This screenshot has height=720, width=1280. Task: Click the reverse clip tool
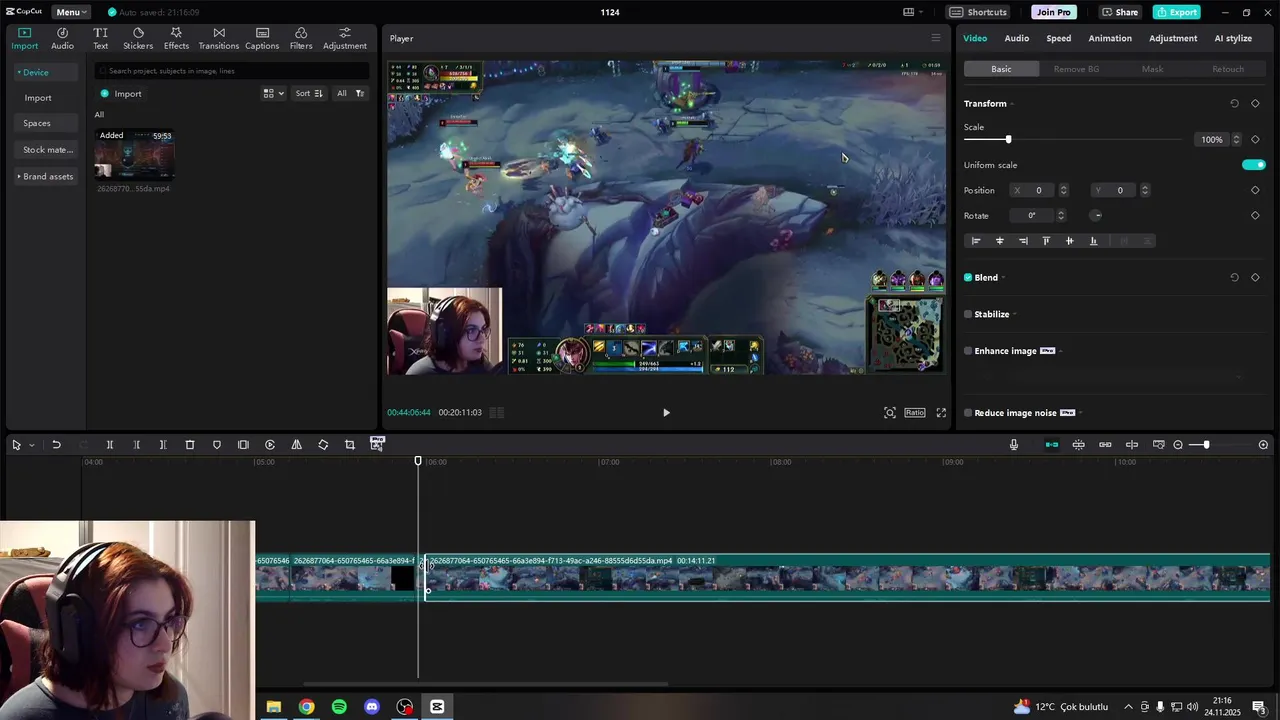(270, 445)
